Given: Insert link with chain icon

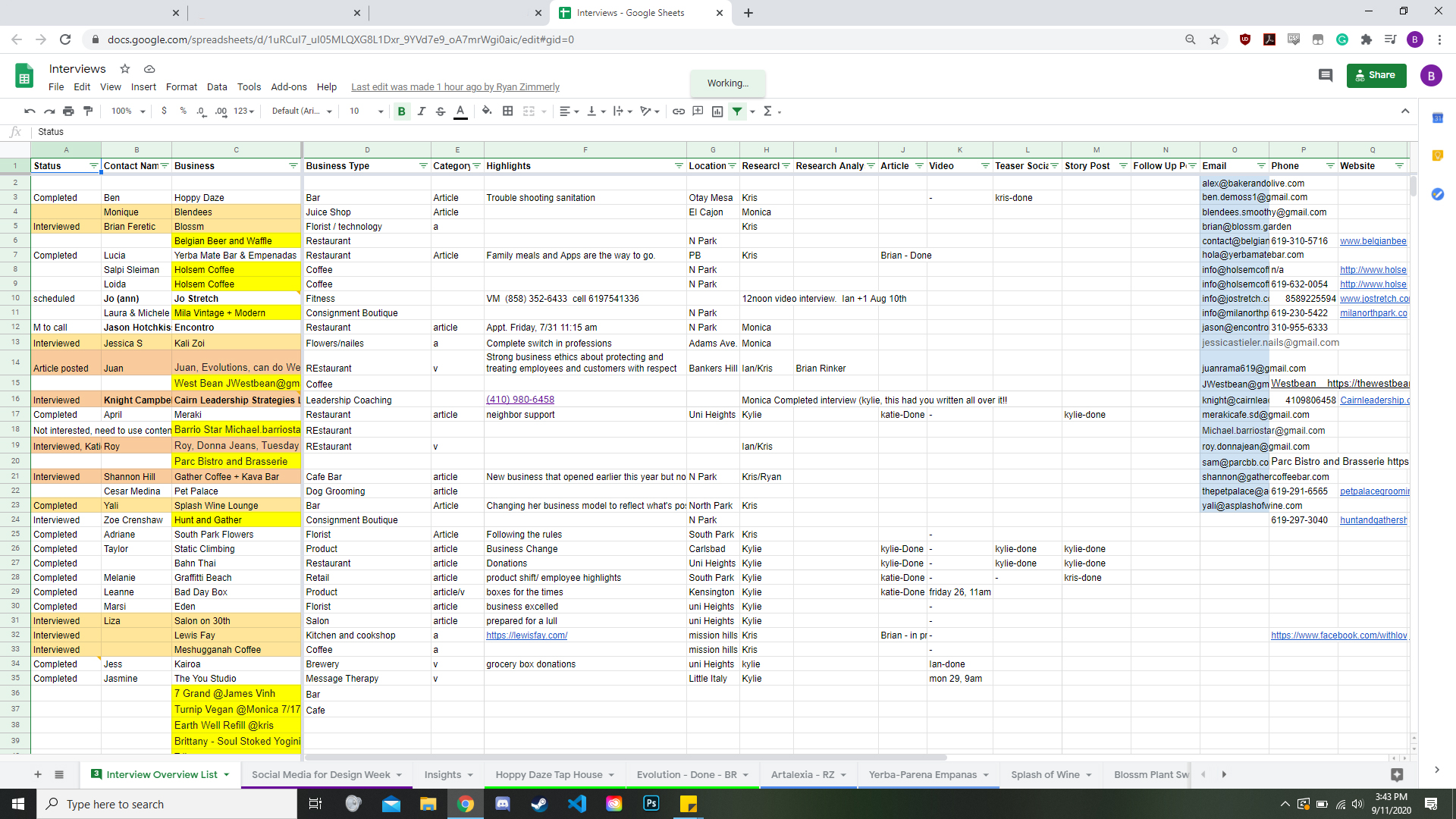Looking at the screenshot, I should click(x=679, y=111).
